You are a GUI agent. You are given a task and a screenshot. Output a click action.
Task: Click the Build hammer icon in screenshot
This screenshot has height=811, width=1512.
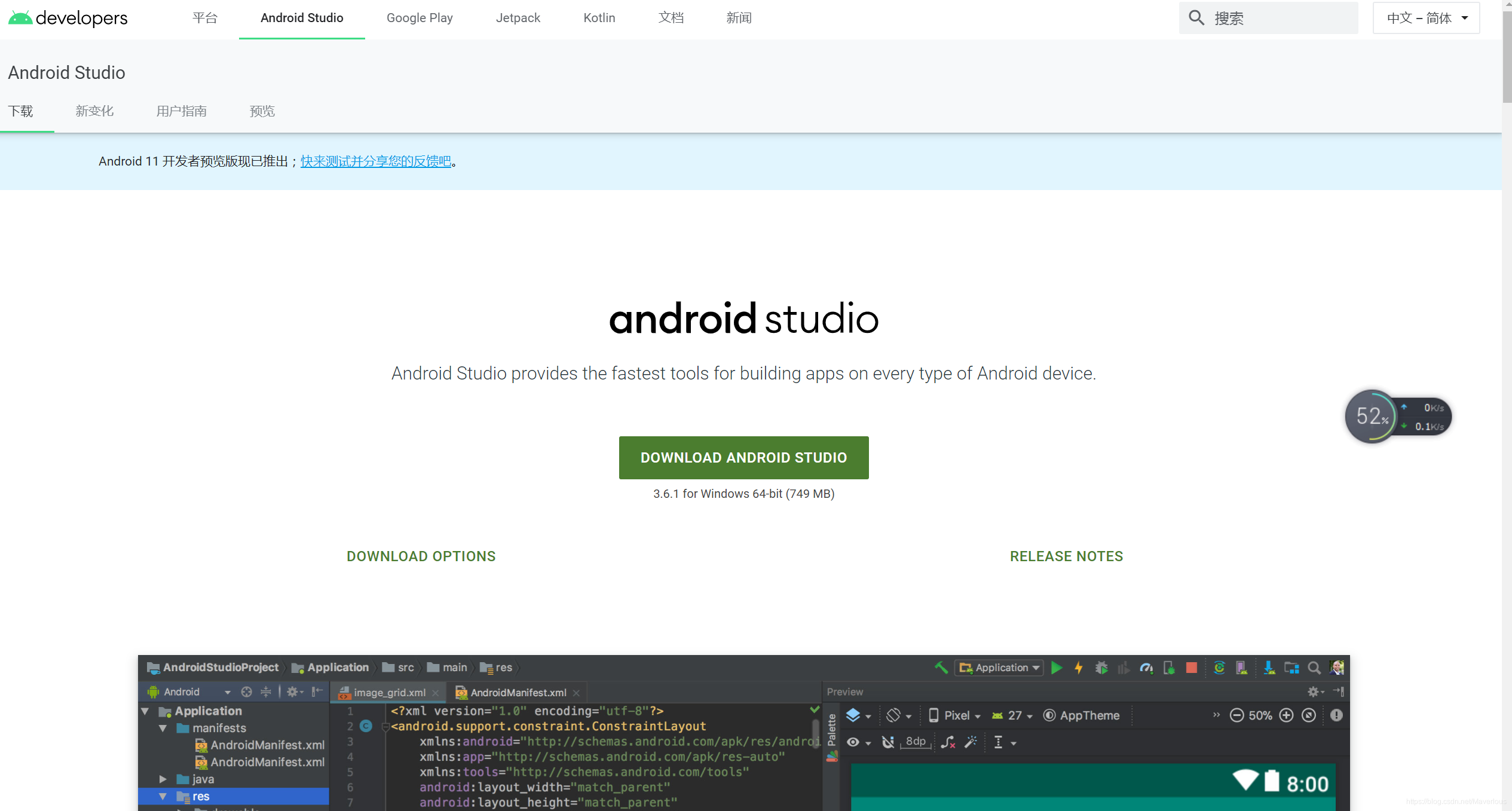(941, 668)
